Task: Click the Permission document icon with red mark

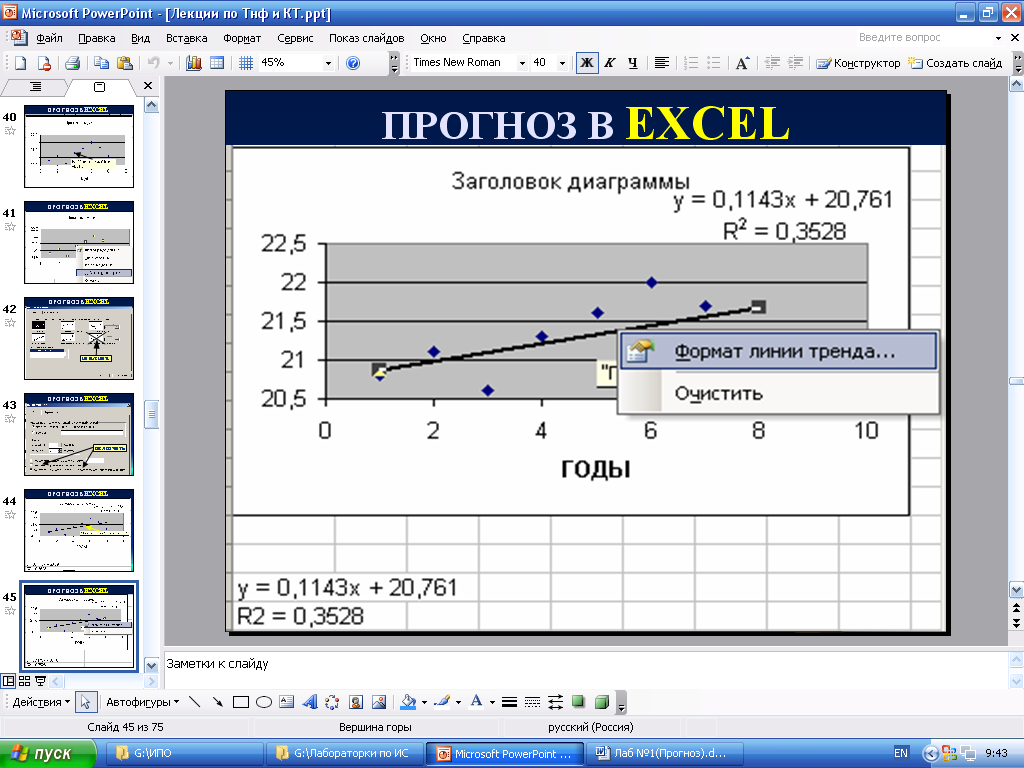Action: coord(44,63)
